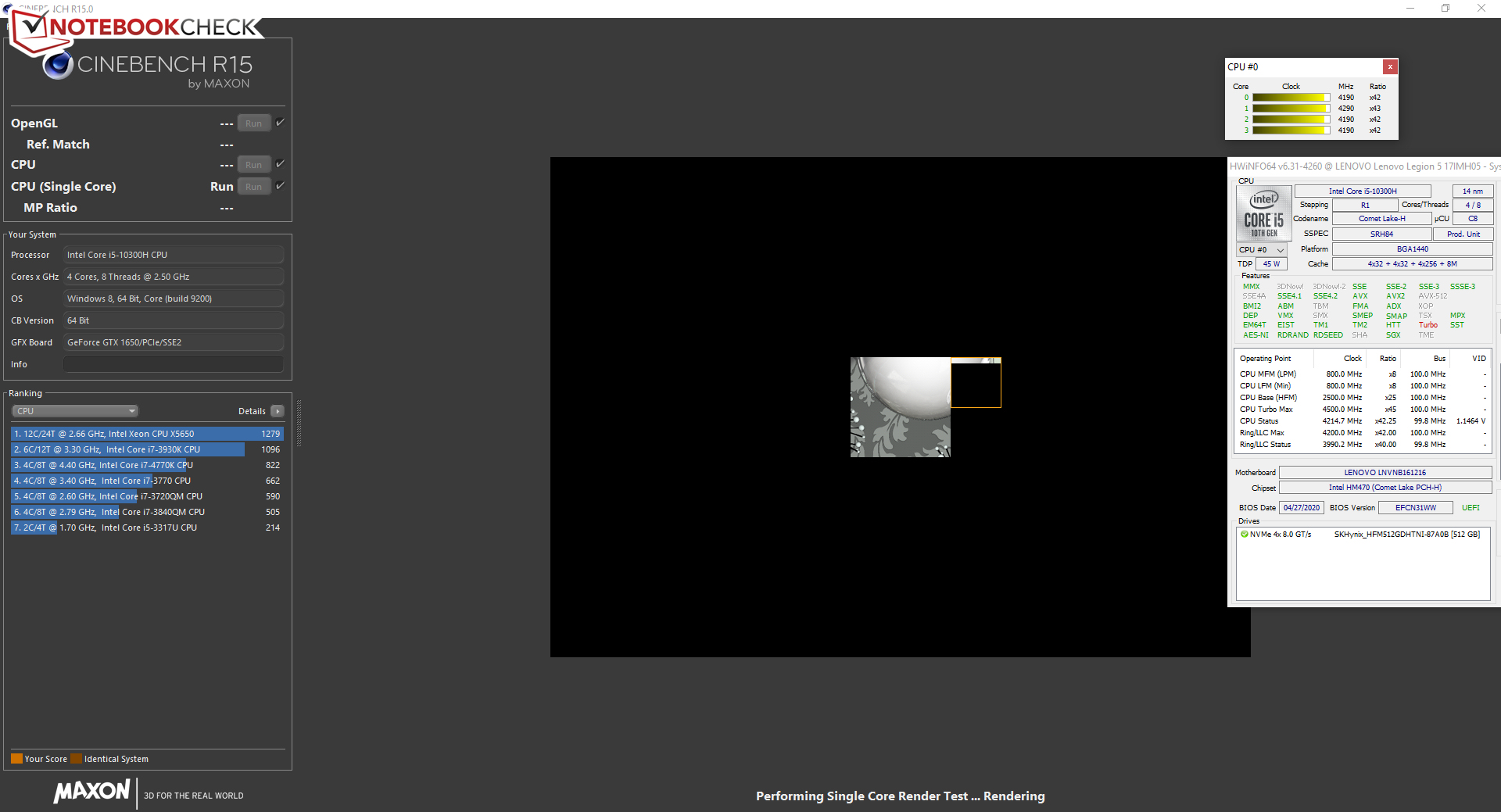Toggle the CPU (Single Core) test checkbox
This screenshot has width=1501, height=812.
tap(280, 186)
